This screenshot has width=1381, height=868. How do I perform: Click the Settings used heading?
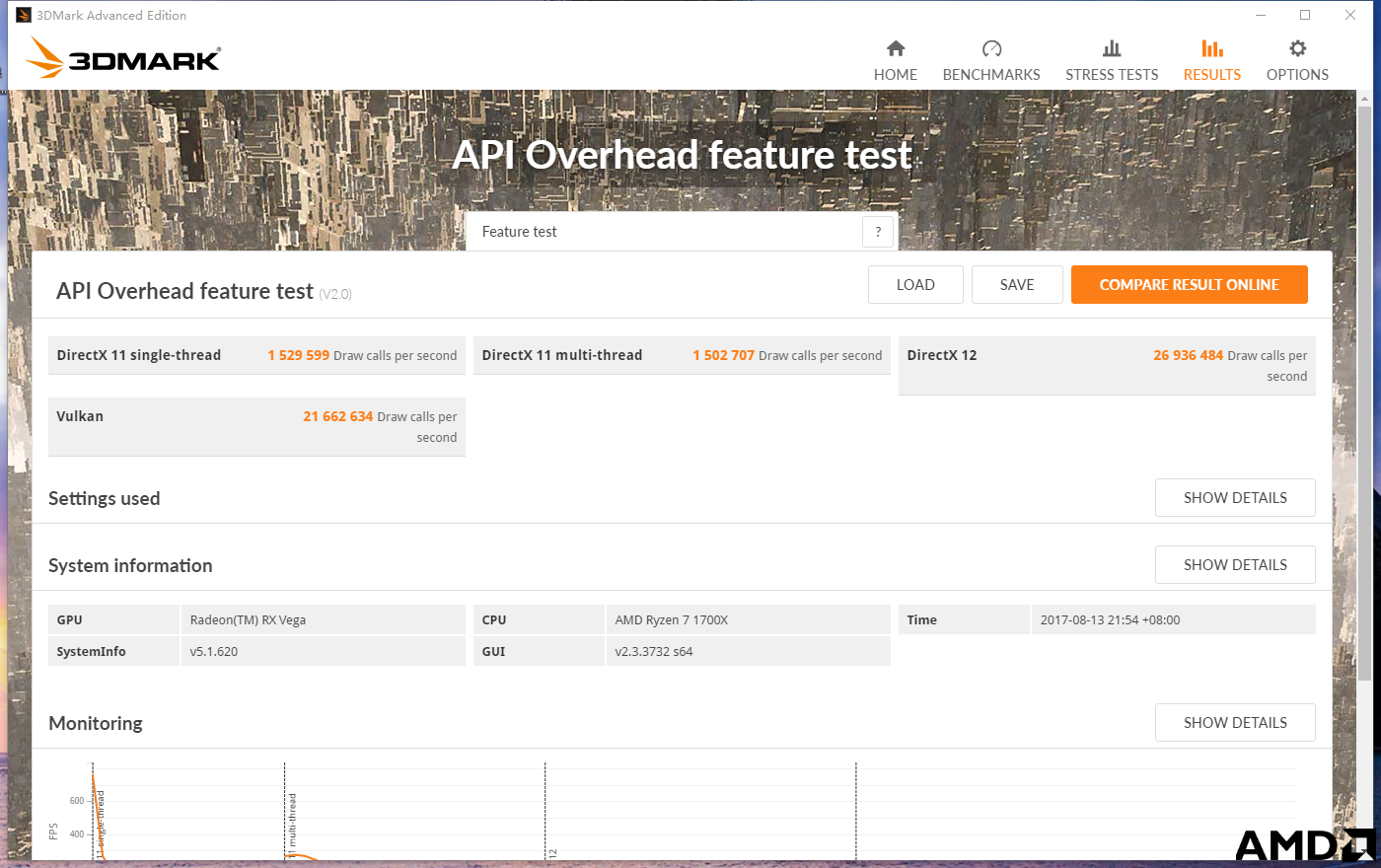tap(104, 498)
